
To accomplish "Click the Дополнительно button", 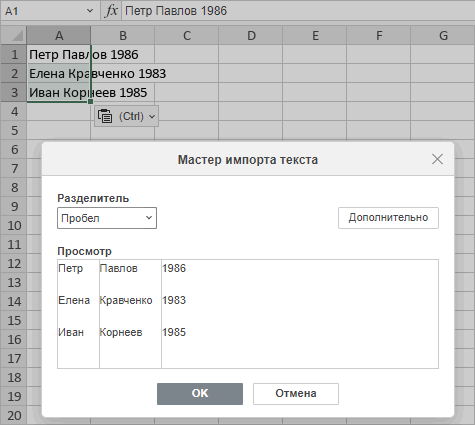I will [x=388, y=218].
